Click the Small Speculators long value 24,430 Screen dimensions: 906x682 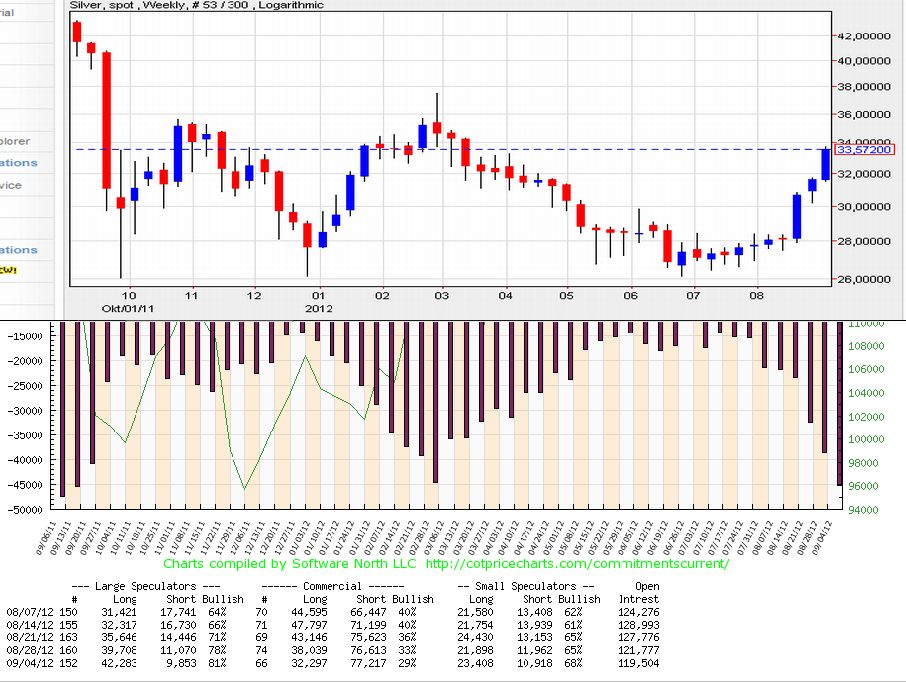(475, 637)
